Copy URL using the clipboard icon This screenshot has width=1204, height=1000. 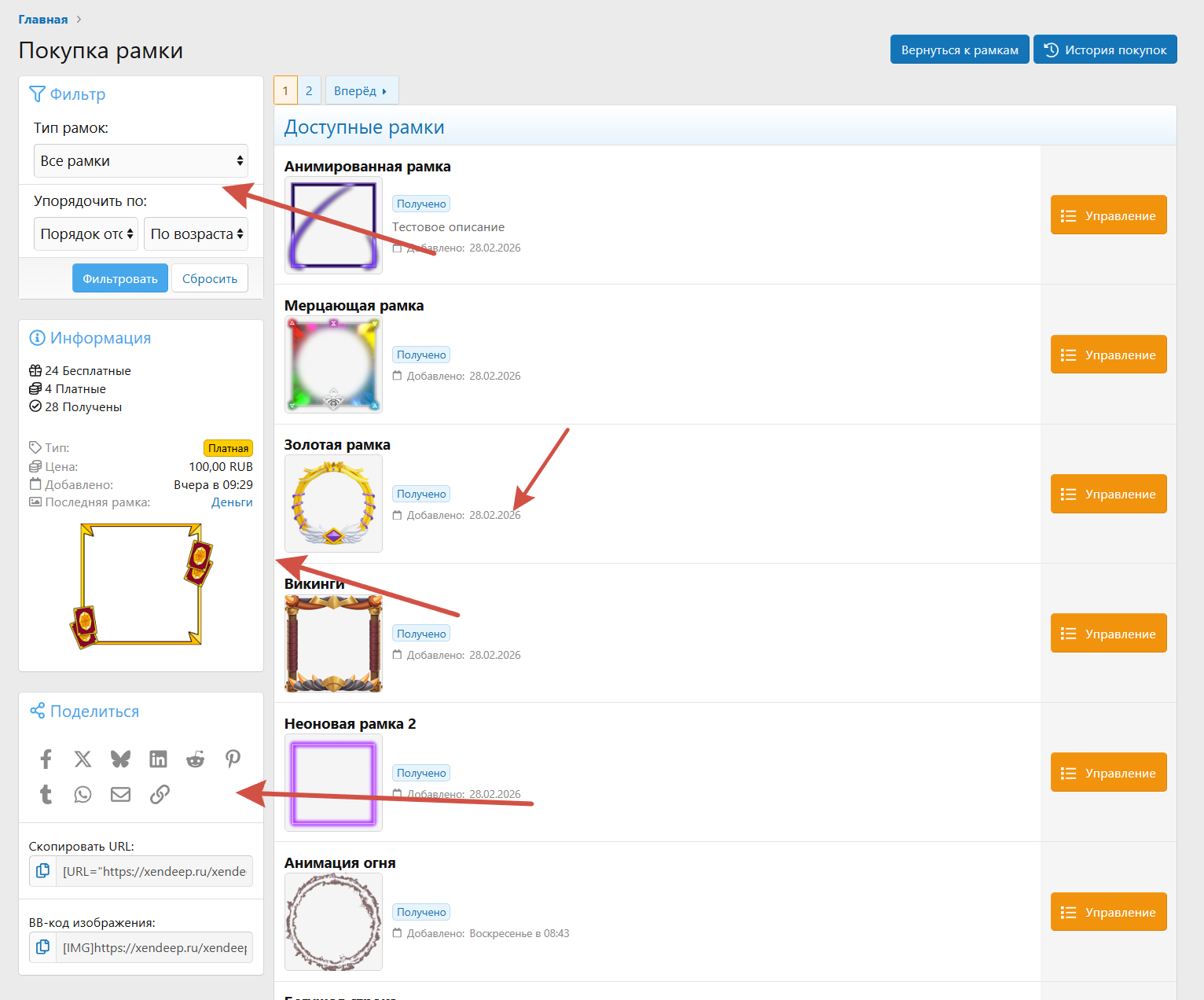(x=43, y=871)
